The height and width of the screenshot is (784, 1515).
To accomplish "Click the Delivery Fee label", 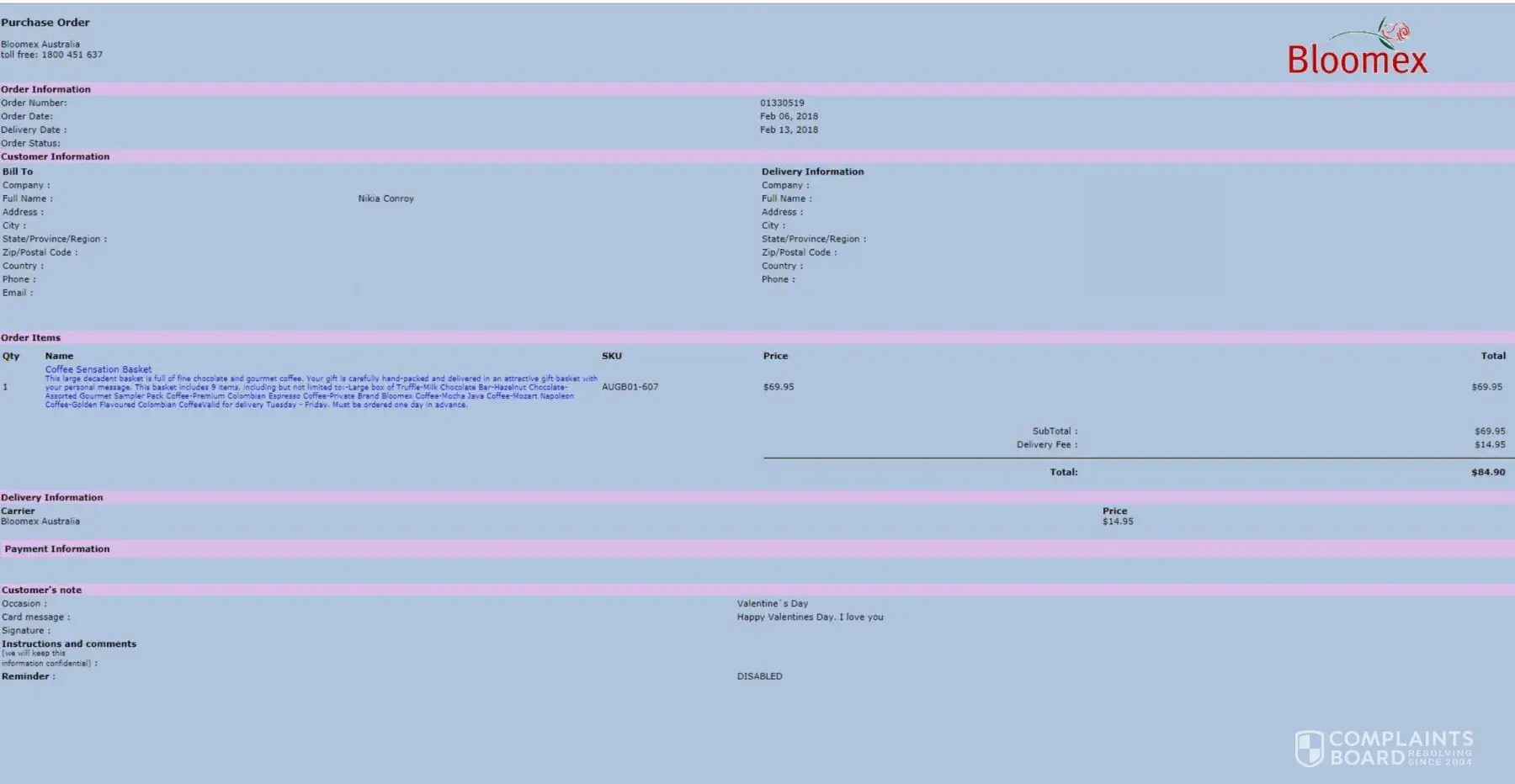I will coord(1047,445).
